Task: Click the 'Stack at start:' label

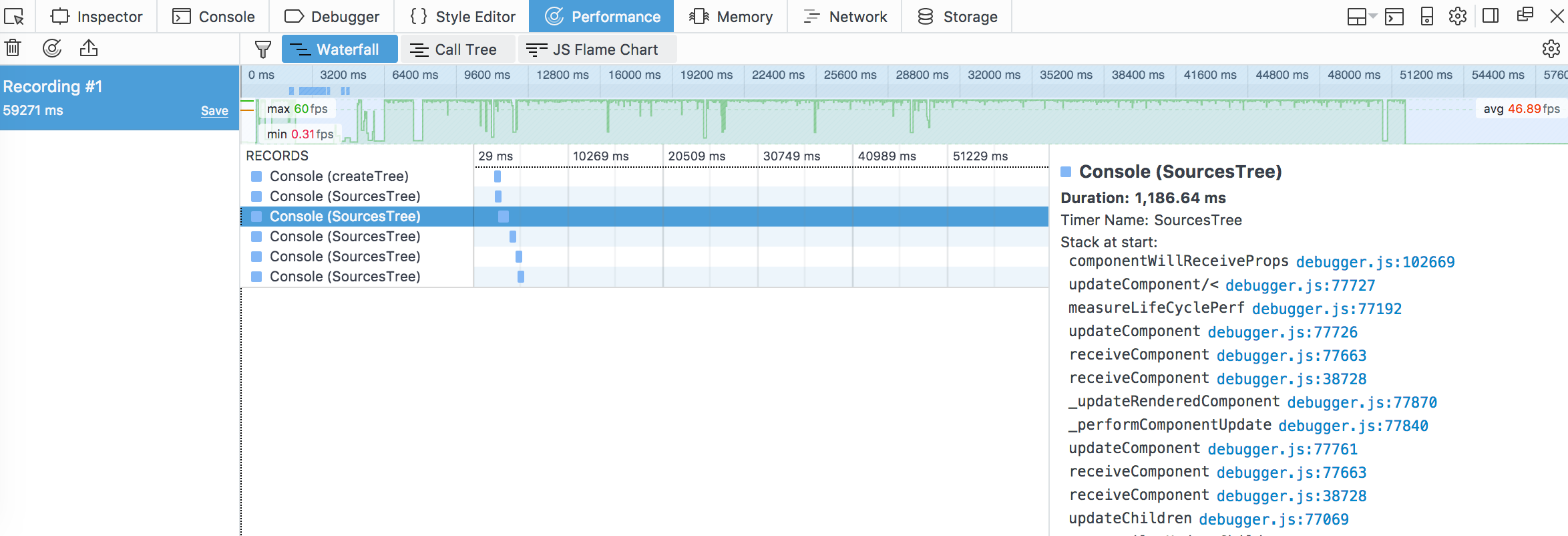Action: [x=1109, y=242]
